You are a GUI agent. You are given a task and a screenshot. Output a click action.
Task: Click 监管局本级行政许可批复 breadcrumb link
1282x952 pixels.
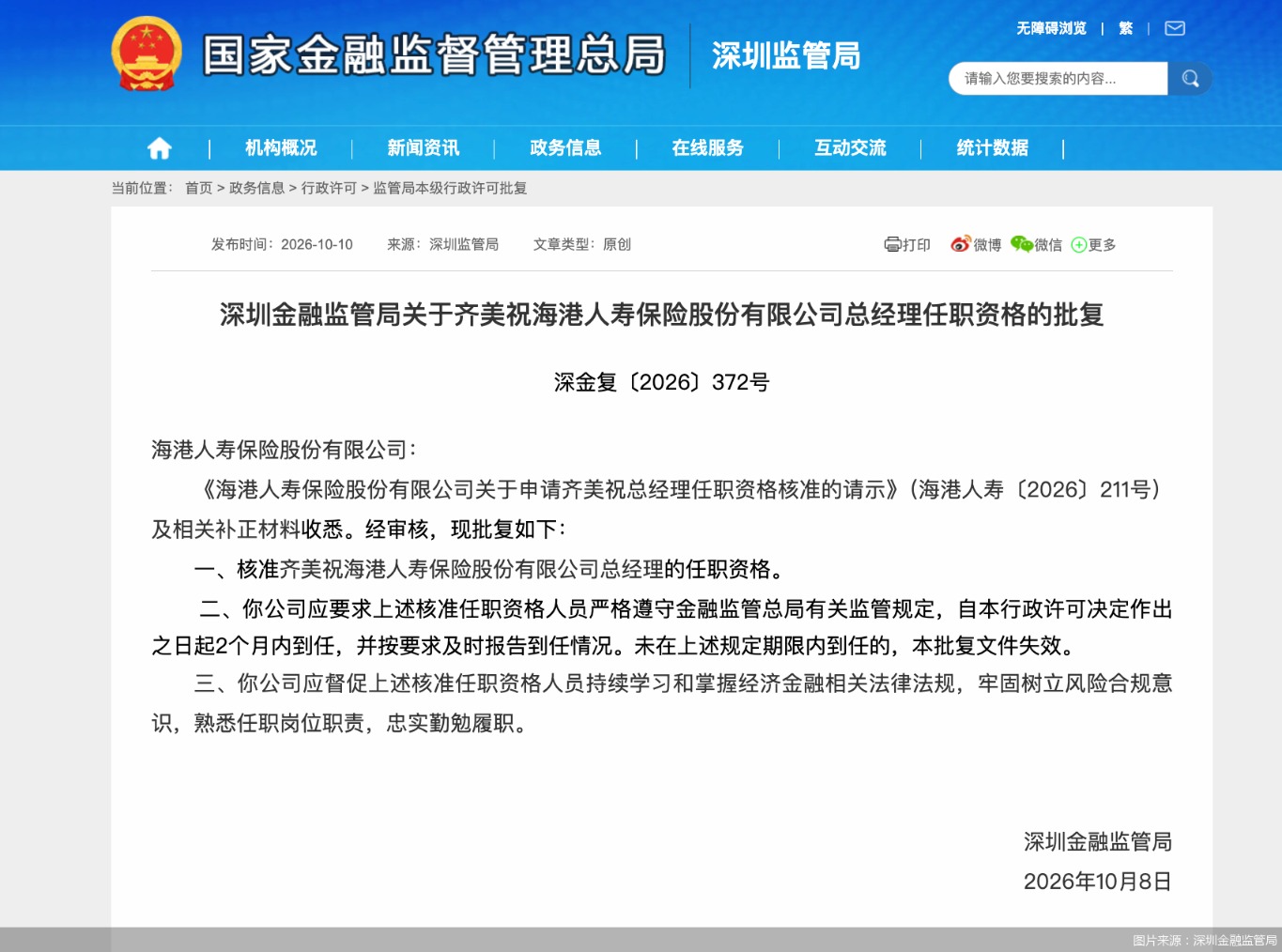pyautogui.click(x=450, y=189)
